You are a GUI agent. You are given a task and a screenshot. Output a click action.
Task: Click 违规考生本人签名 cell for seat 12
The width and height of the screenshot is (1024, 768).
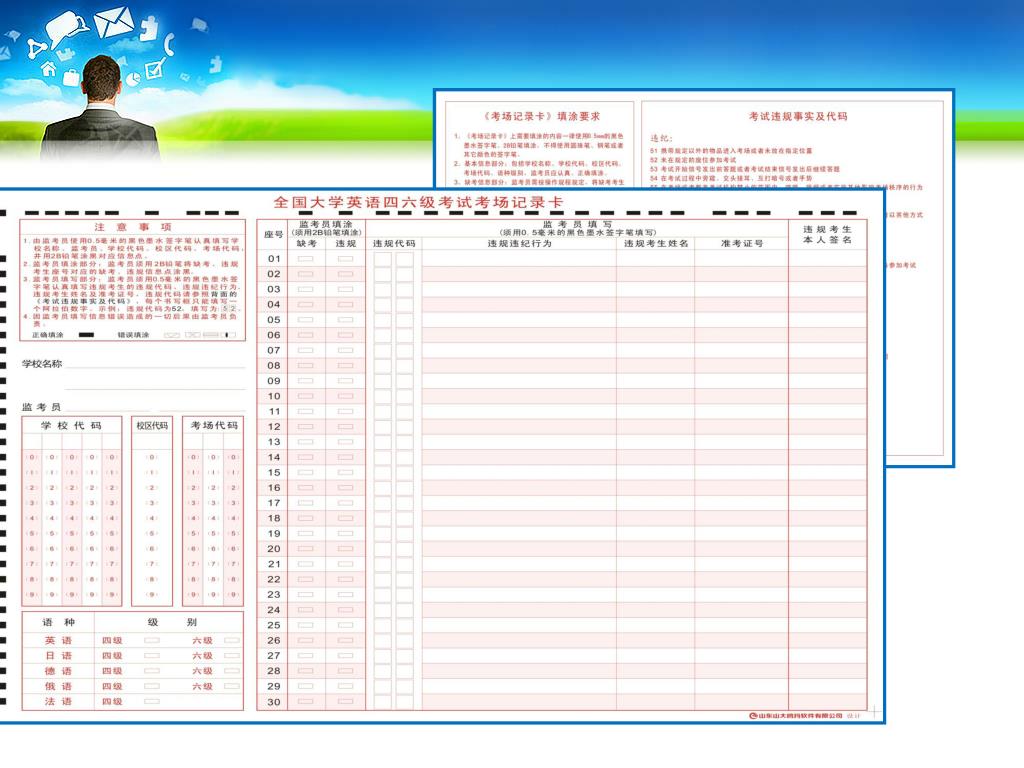click(x=827, y=426)
